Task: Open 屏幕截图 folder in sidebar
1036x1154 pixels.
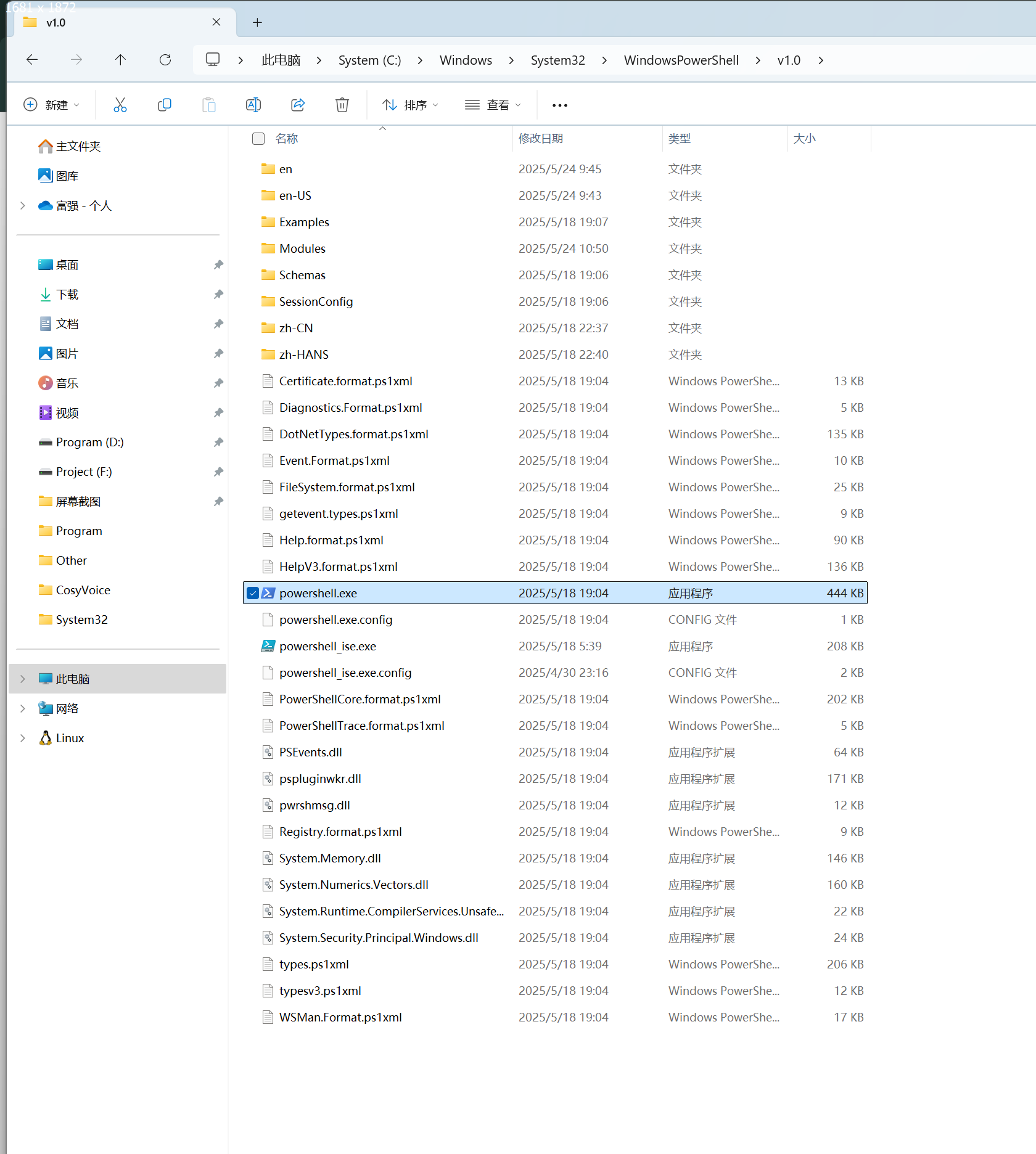Action: [x=69, y=501]
